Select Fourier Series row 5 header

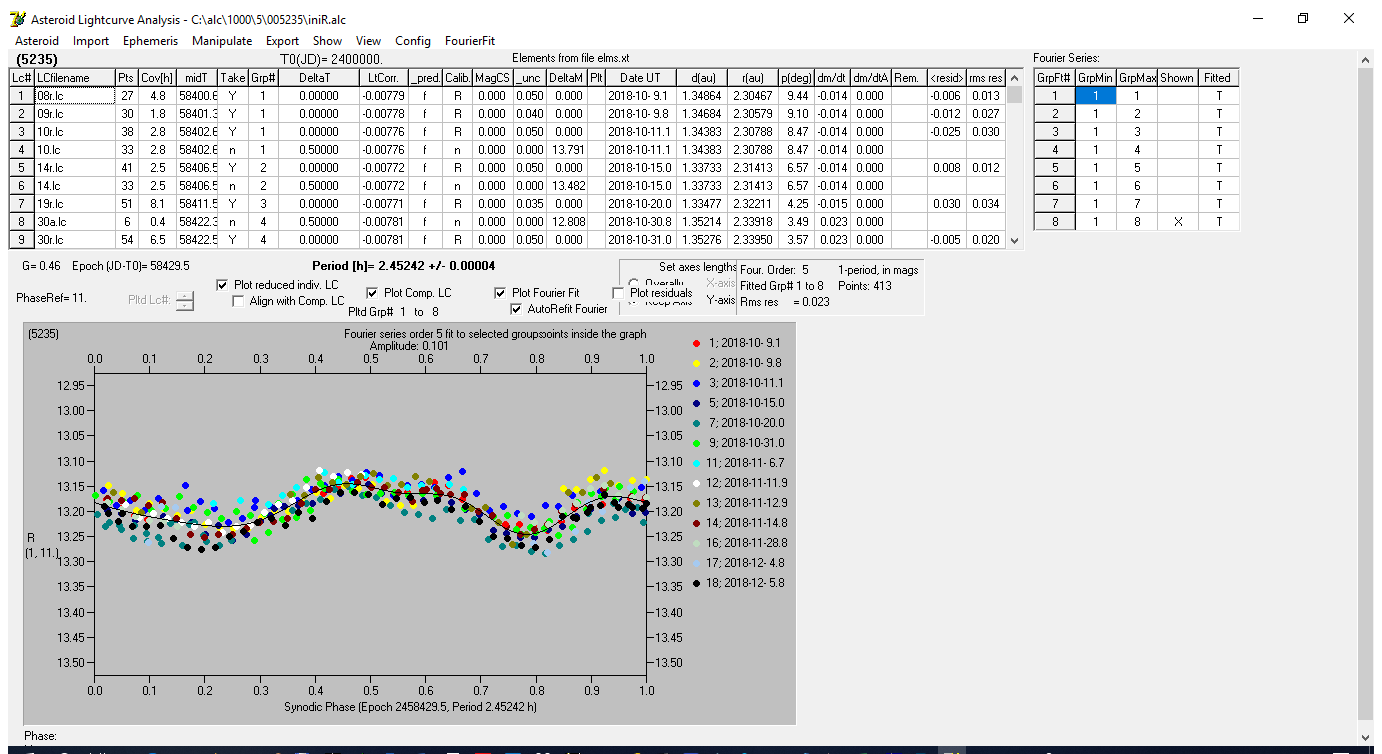[1054, 168]
